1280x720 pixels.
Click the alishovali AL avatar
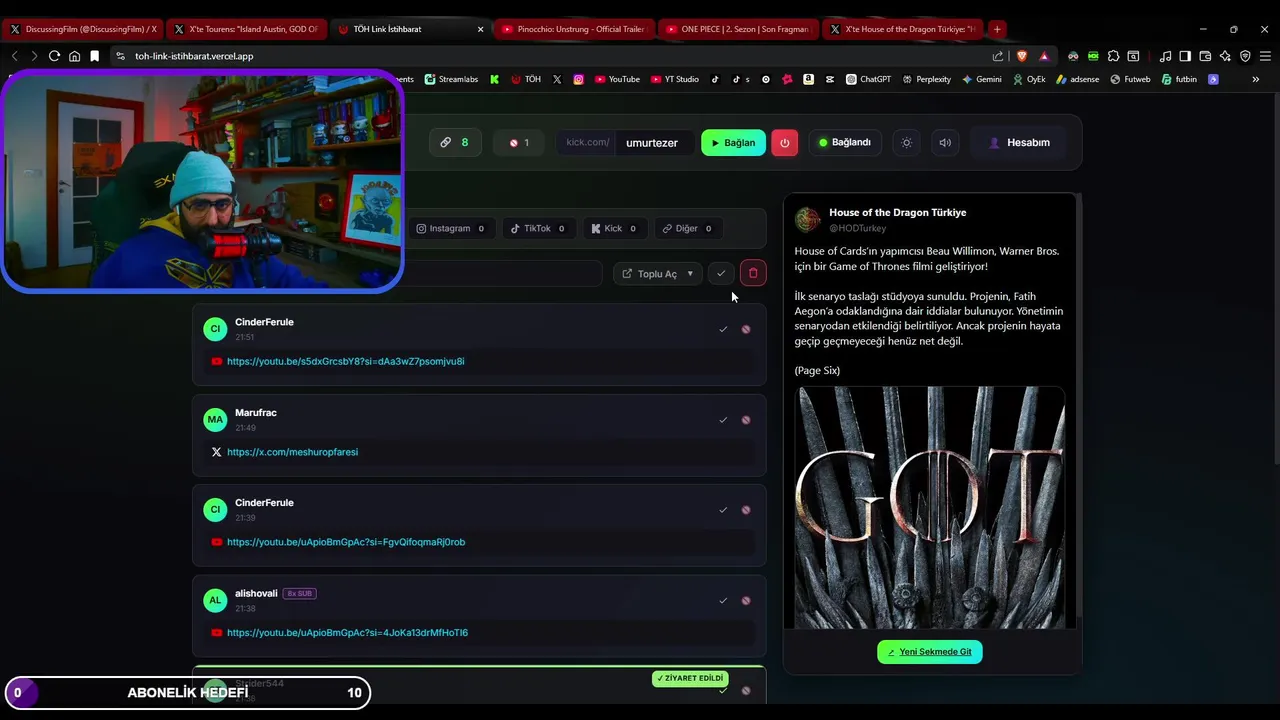click(215, 601)
